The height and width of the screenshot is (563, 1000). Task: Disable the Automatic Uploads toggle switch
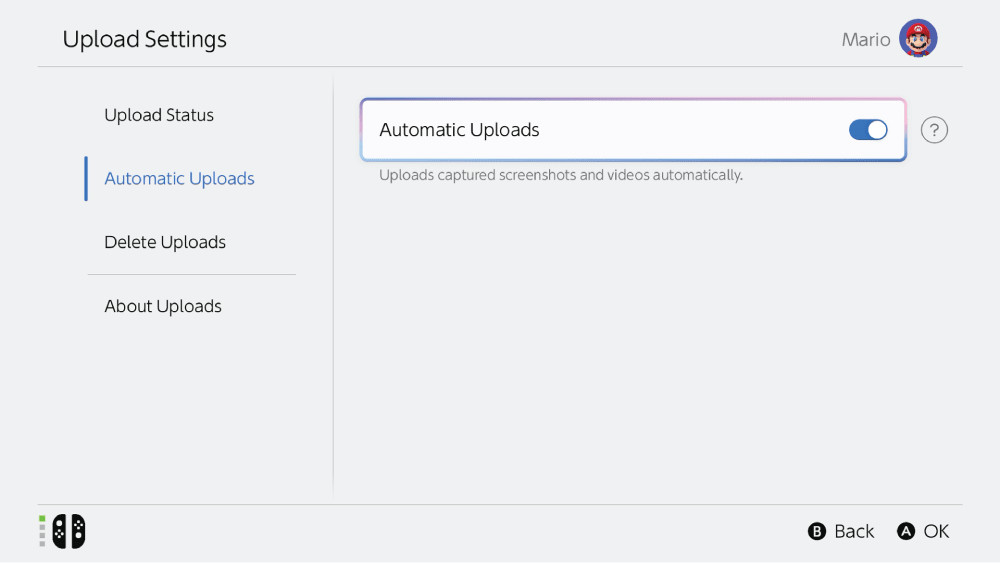coord(867,130)
